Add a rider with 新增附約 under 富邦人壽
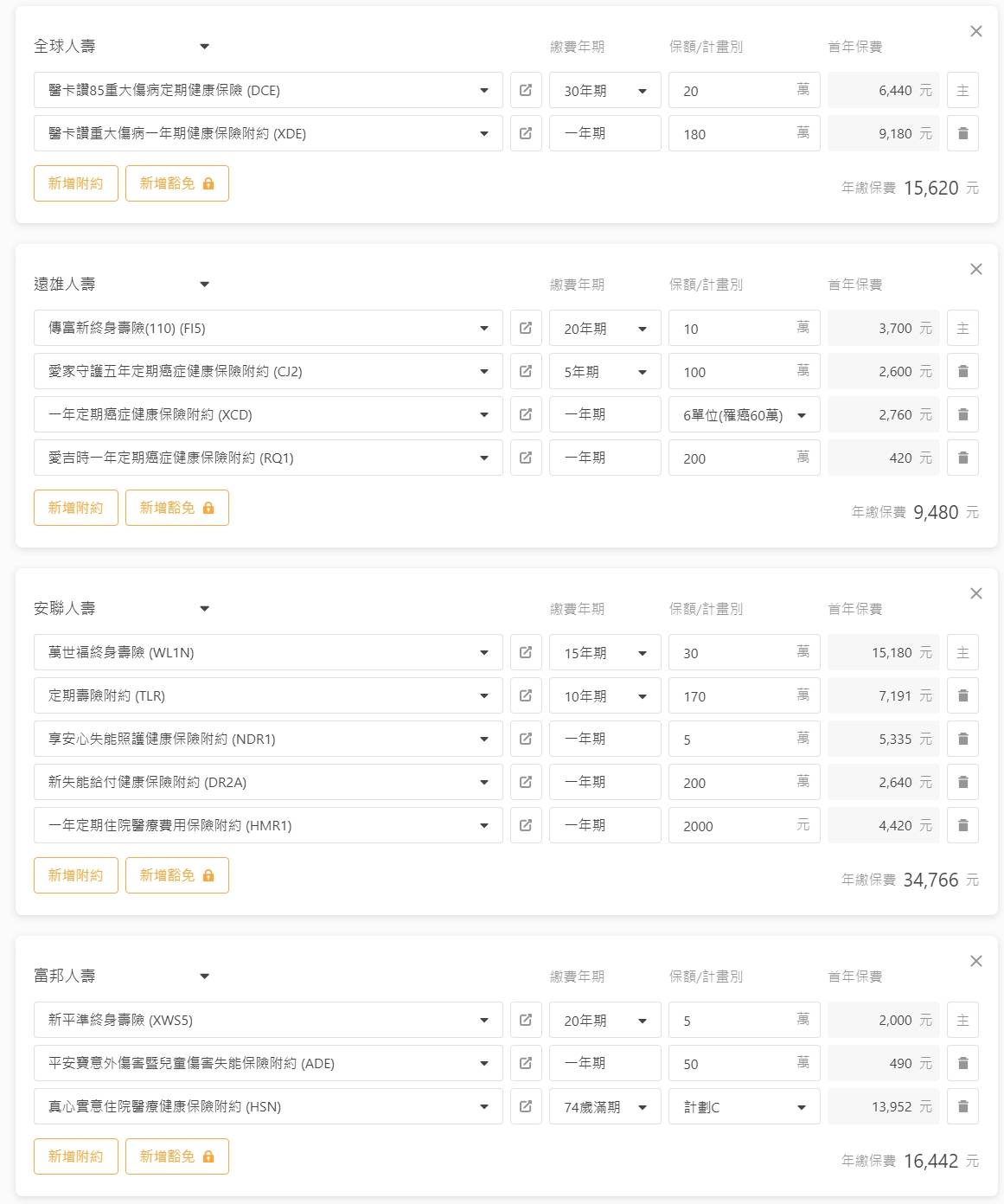Image resolution: width=1004 pixels, height=1204 pixels. [x=76, y=1156]
